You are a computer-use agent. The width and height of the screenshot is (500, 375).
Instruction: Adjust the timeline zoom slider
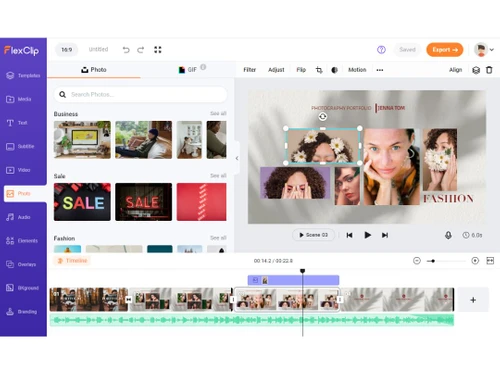[x=433, y=261]
